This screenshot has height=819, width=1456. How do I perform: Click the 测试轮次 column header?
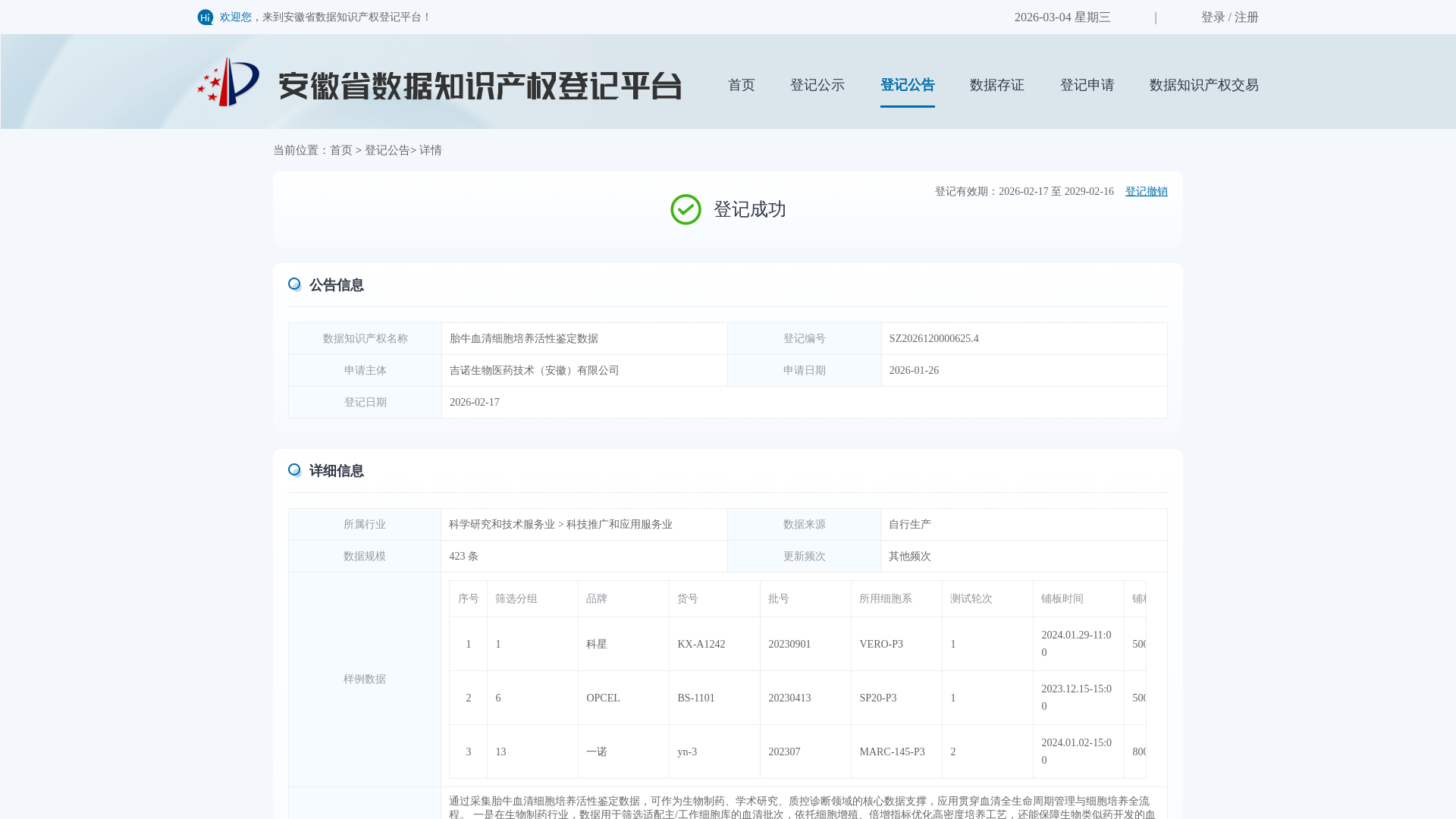(987, 599)
